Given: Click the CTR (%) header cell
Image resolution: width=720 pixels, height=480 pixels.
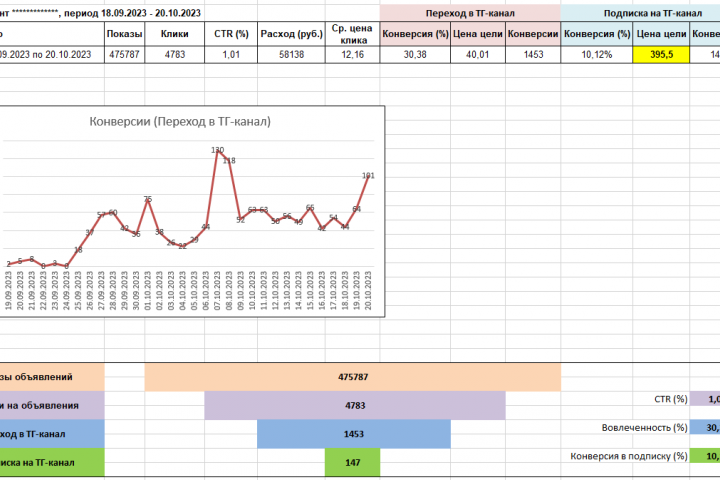Looking at the screenshot, I should [231, 34].
